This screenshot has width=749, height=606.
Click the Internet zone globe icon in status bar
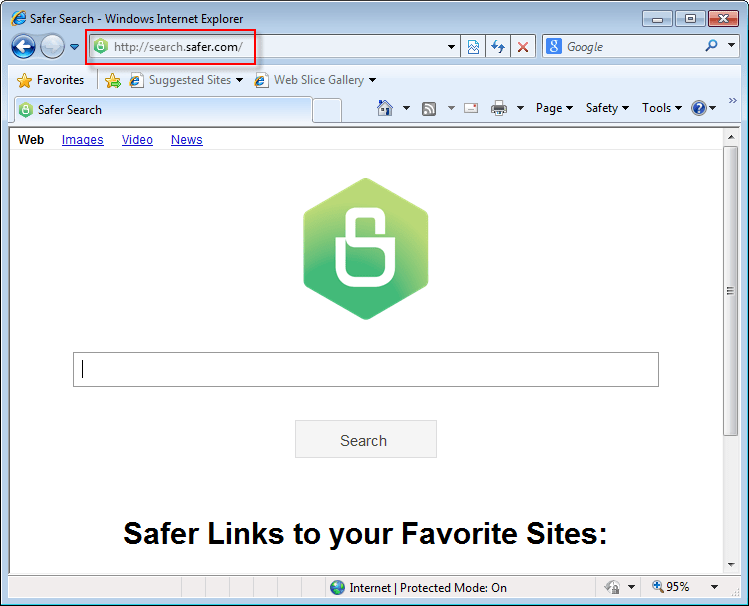click(337, 587)
